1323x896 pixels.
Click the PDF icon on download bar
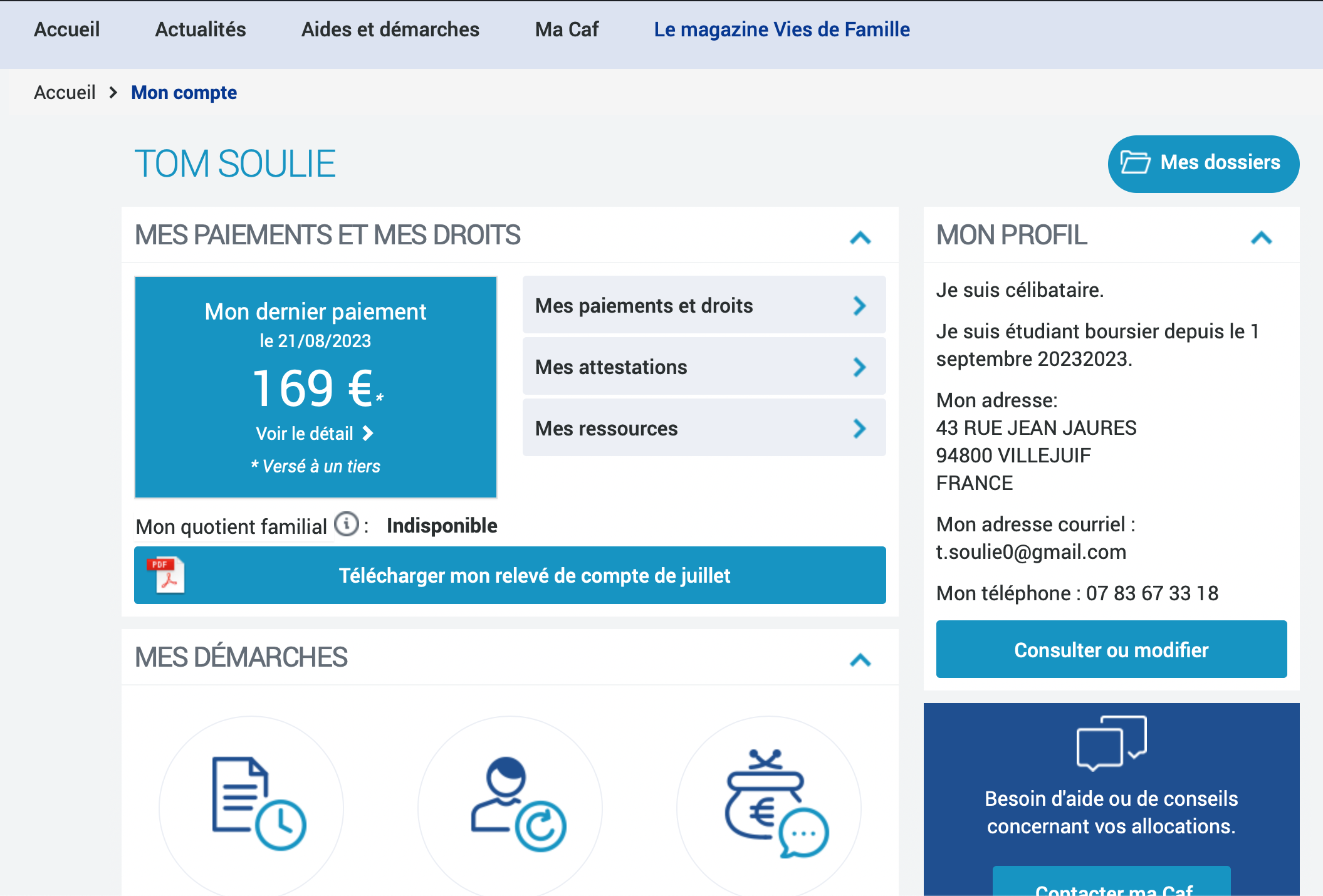(x=165, y=575)
